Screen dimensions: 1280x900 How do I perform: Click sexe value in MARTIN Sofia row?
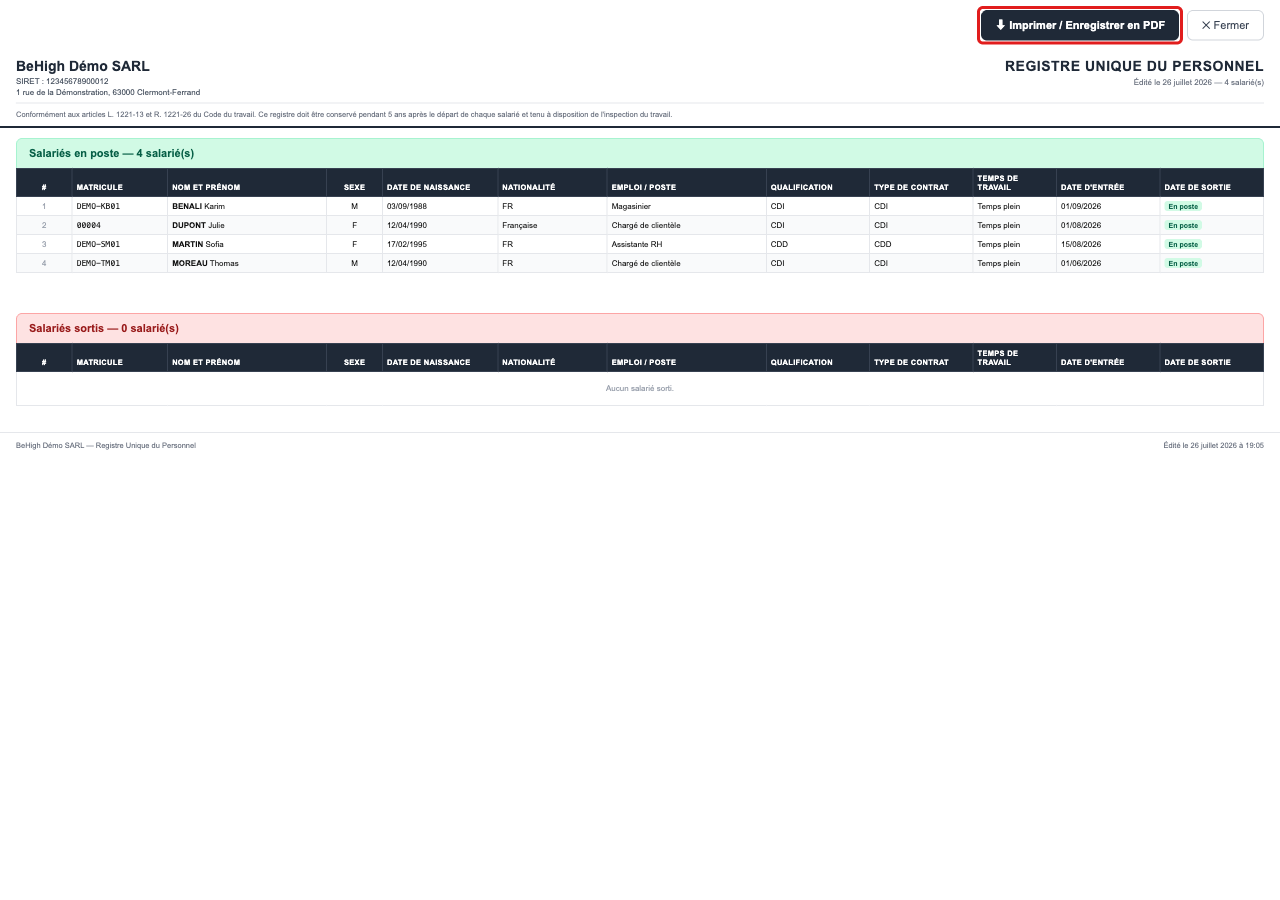[x=354, y=244]
